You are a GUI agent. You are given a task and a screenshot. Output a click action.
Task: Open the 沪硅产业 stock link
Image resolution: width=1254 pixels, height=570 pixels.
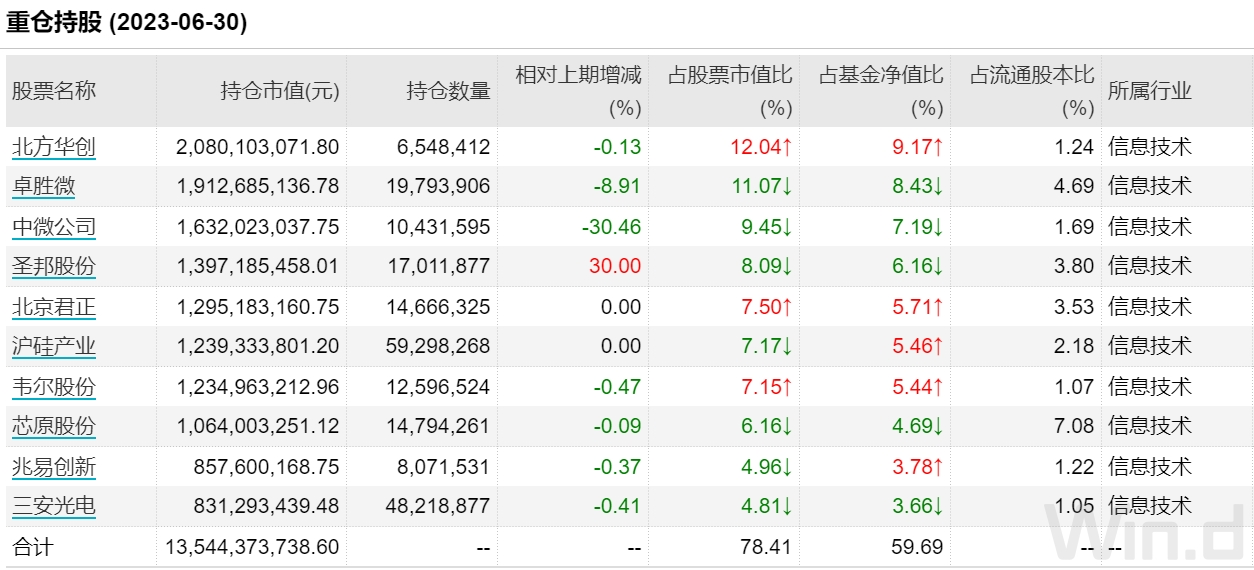coord(54,346)
